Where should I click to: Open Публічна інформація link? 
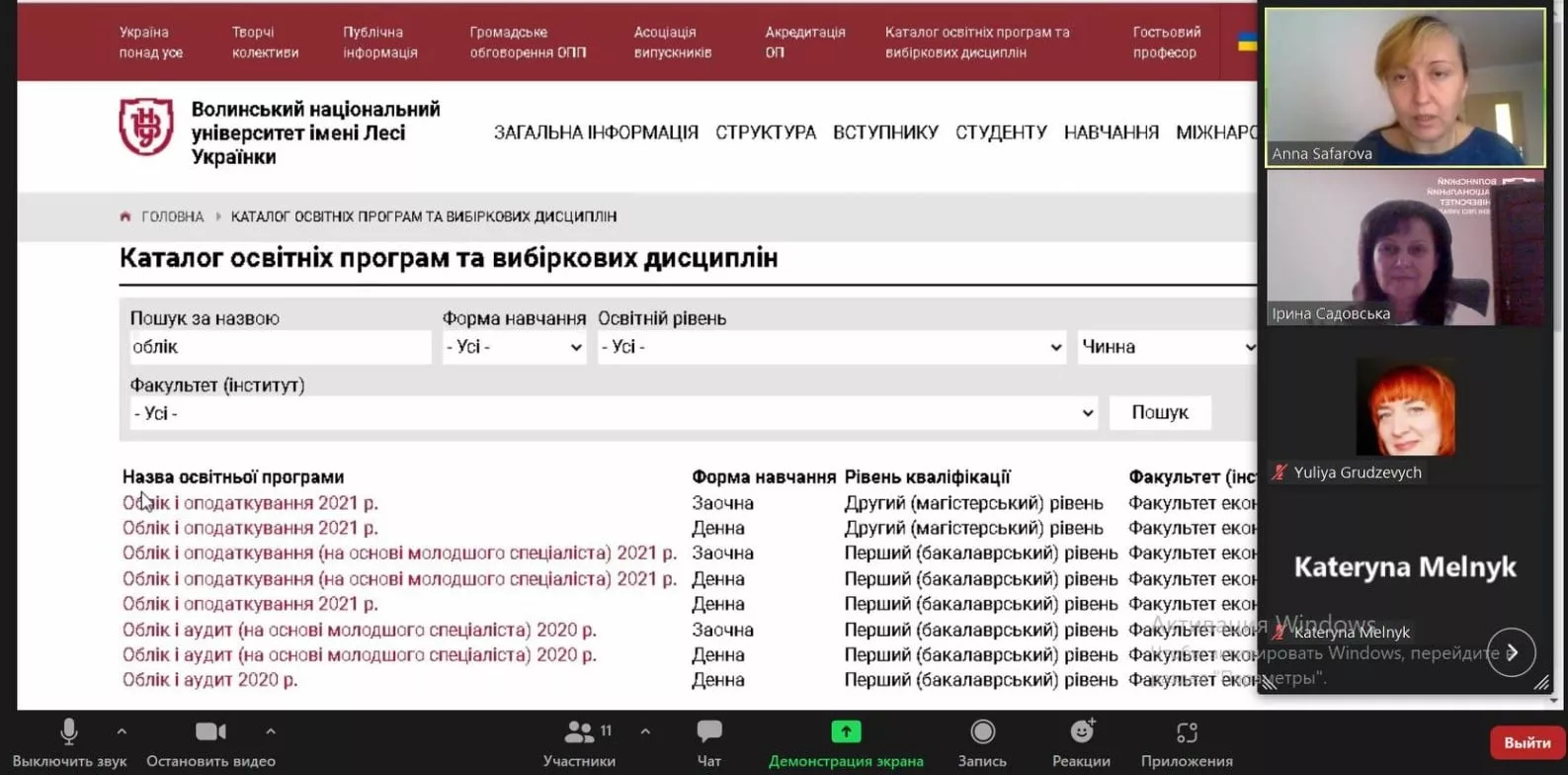pos(380,43)
